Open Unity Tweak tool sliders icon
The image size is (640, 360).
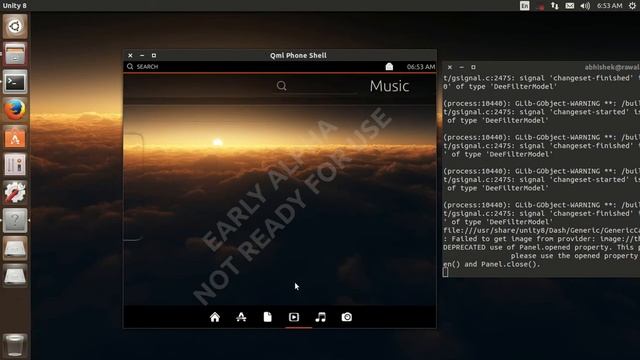coord(15,165)
